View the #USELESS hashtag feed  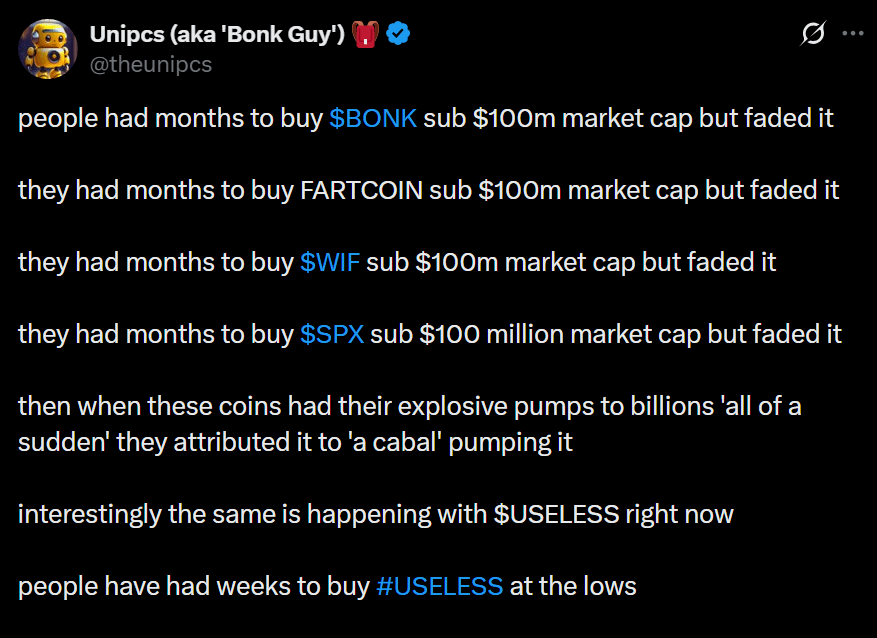440,586
